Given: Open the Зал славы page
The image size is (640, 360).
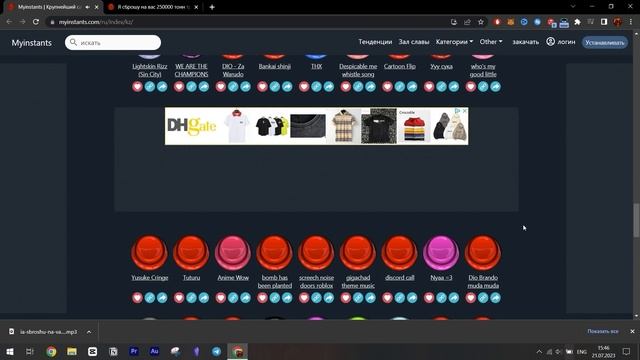Looking at the screenshot, I should (x=414, y=42).
